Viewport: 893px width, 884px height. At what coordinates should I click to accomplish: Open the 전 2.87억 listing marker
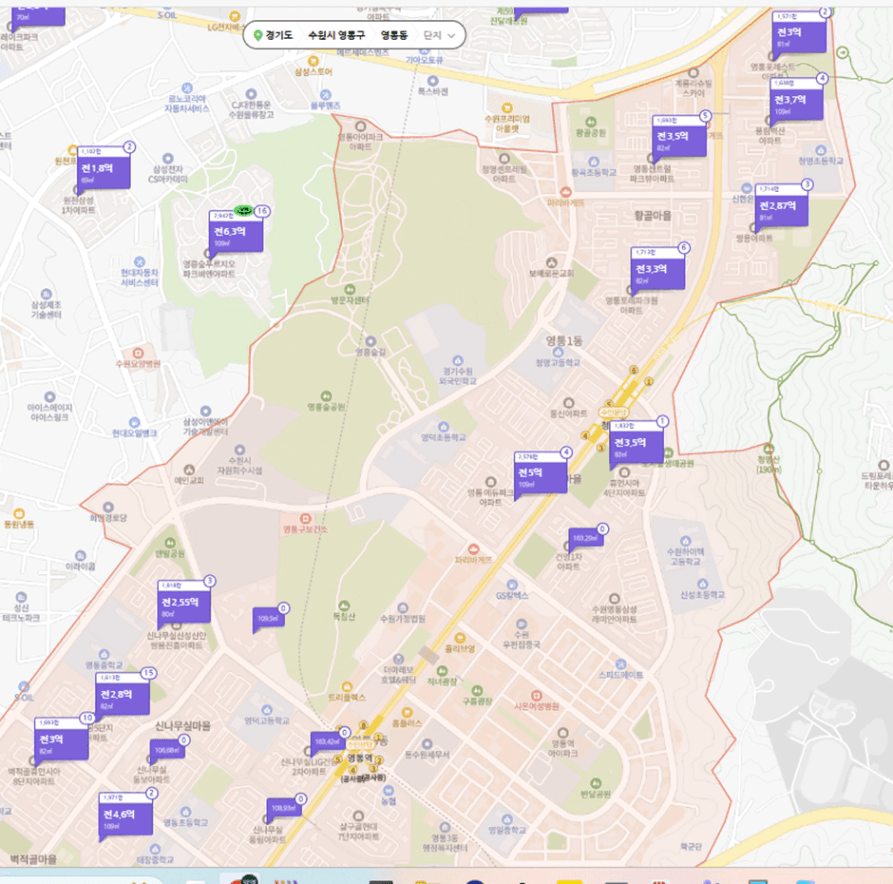coord(778,205)
